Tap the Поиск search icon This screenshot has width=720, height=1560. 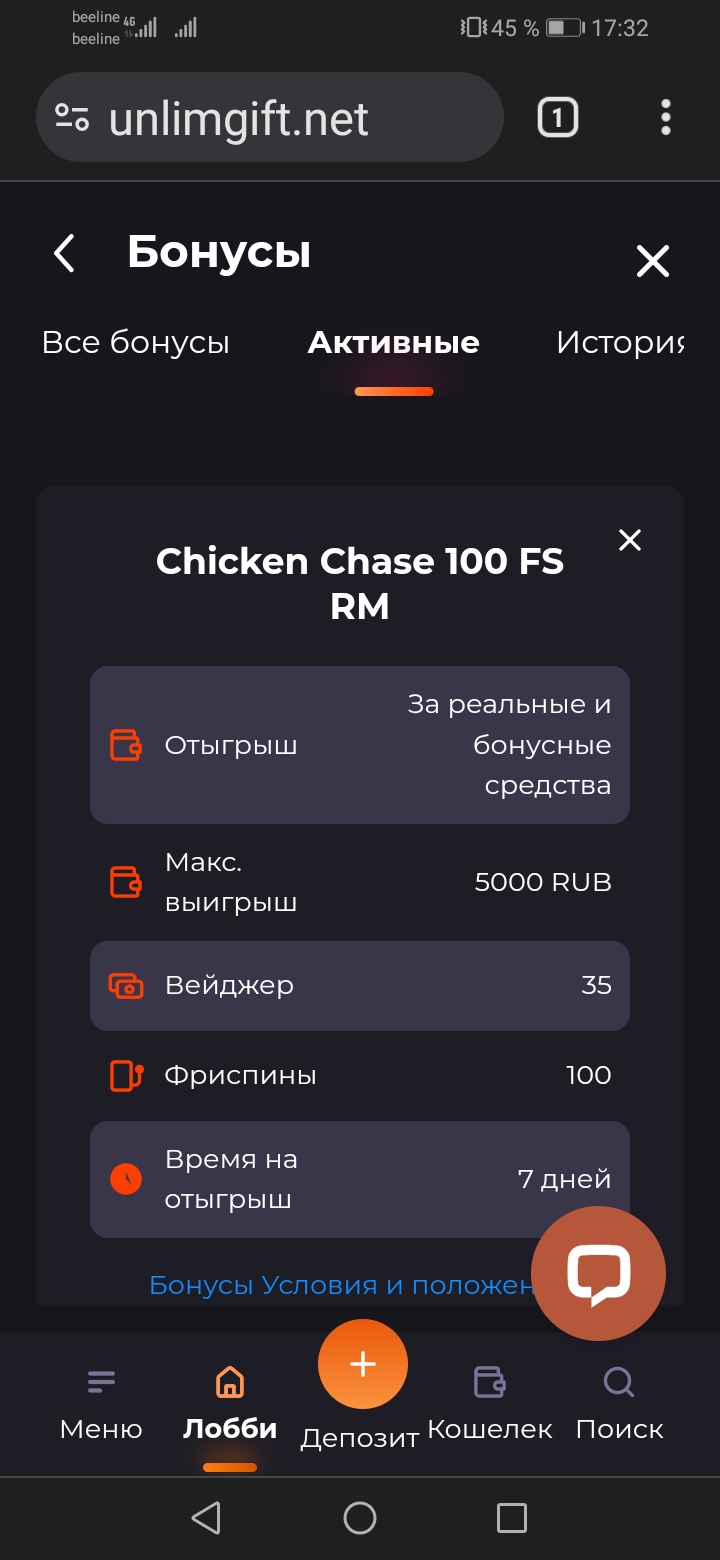pyautogui.click(x=619, y=1383)
